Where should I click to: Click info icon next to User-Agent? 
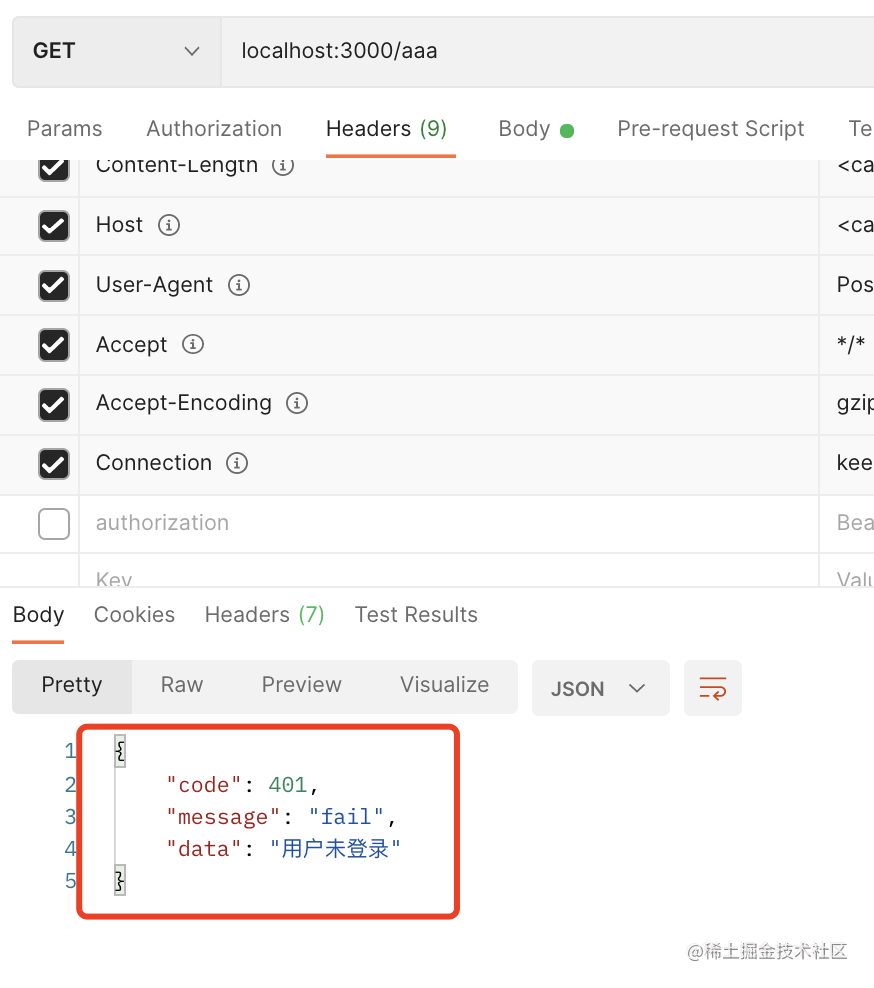[239, 285]
